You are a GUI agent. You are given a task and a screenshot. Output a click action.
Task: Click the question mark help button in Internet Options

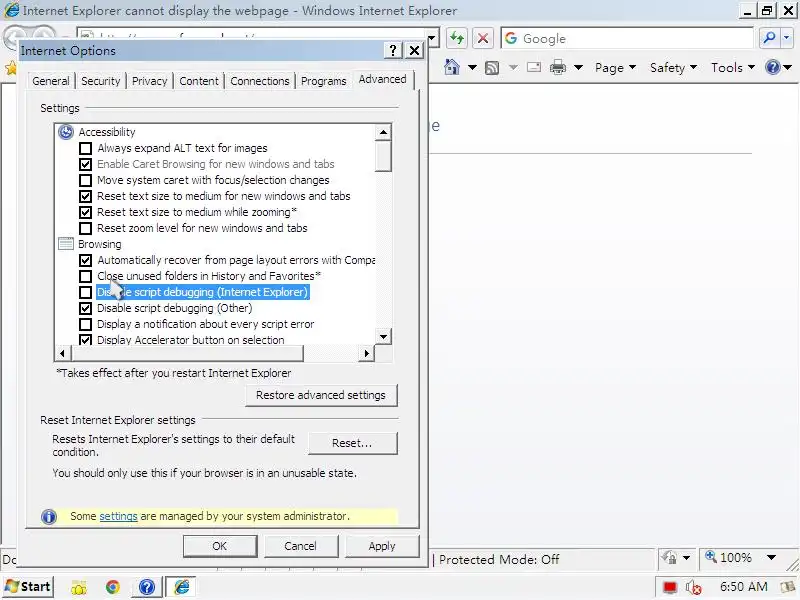(x=392, y=51)
